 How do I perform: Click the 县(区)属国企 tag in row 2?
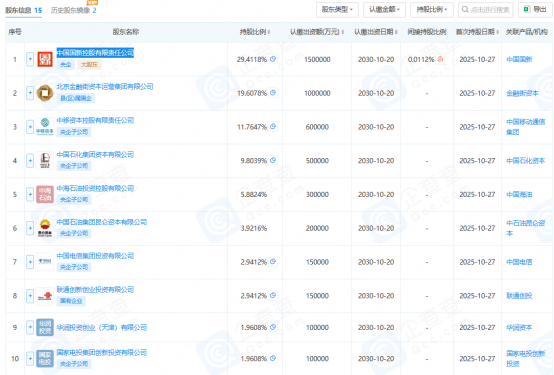pyautogui.click(x=76, y=98)
